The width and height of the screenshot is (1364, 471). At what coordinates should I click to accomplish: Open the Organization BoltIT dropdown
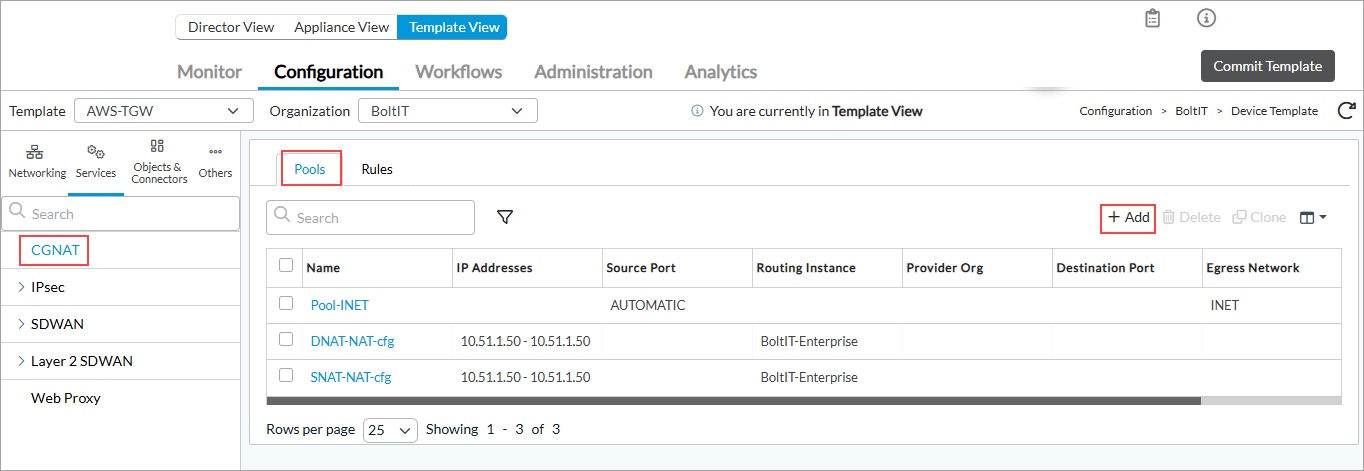[x=447, y=111]
